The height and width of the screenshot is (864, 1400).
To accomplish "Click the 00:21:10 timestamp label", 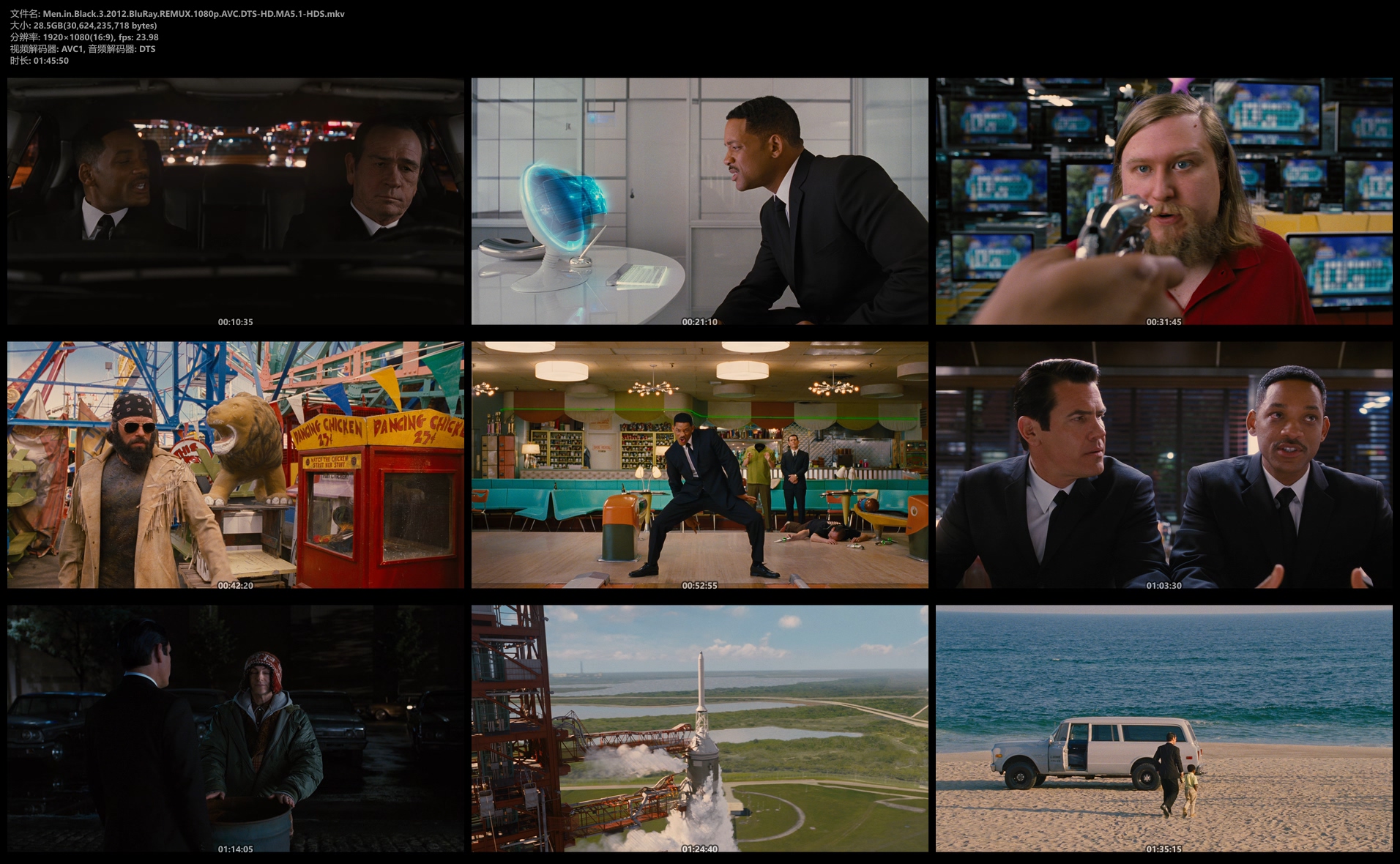I will (700, 322).
